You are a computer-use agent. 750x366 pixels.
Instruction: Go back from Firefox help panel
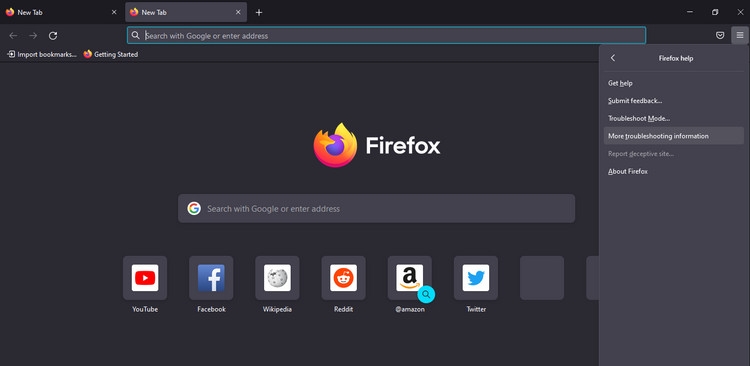pos(613,58)
